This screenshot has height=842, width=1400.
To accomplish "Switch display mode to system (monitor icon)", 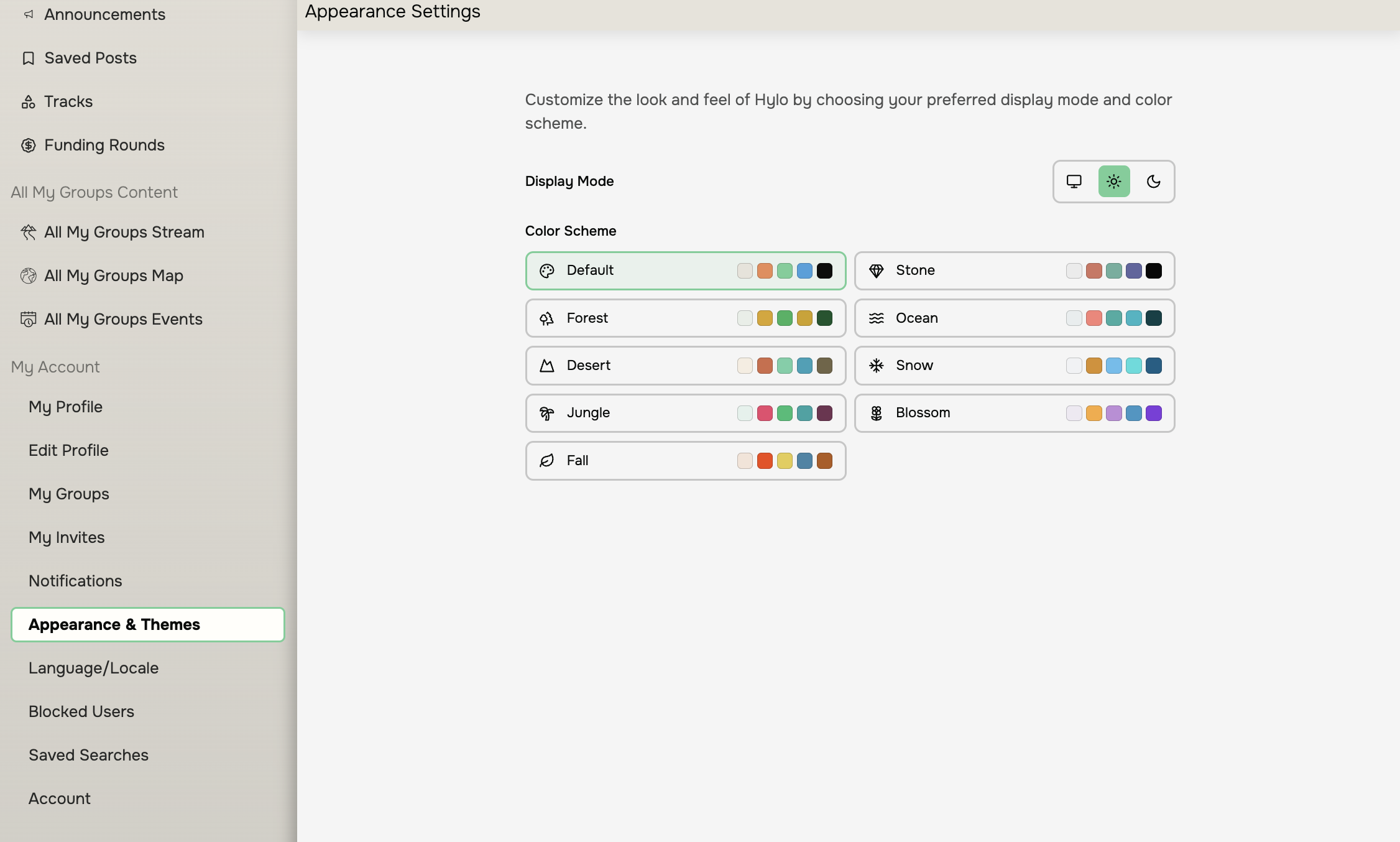I will (x=1074, y=182).
